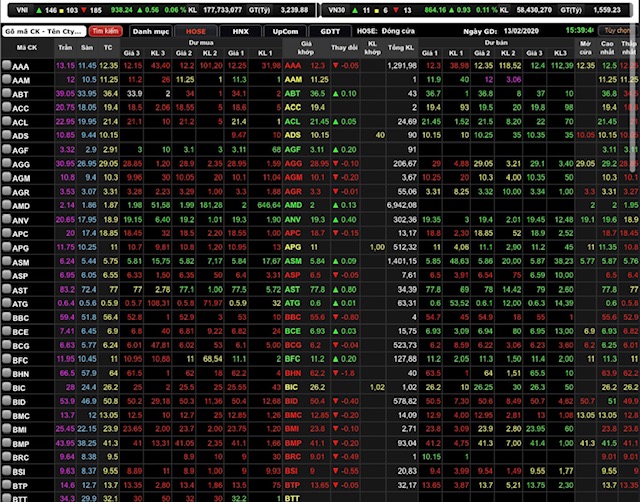Click the red down arrow in AAA row
The height and width of the screenshot is (502, 640).
[x=334, y=65]
